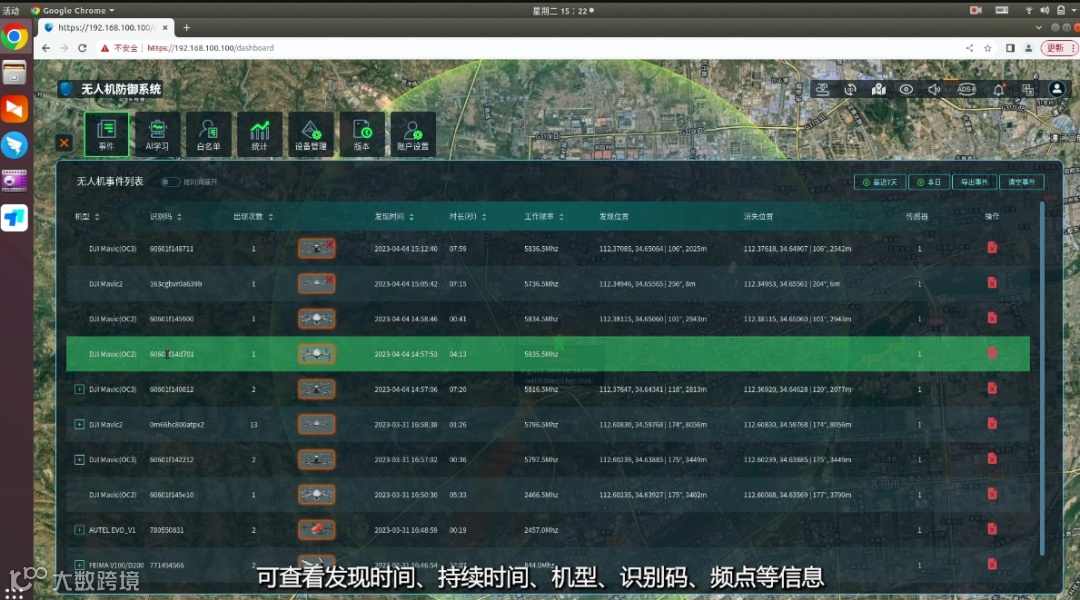Screen dimensions: 1080x600
Task: Click the 清空事件 clear events button
Action: tap(1021, 182)
